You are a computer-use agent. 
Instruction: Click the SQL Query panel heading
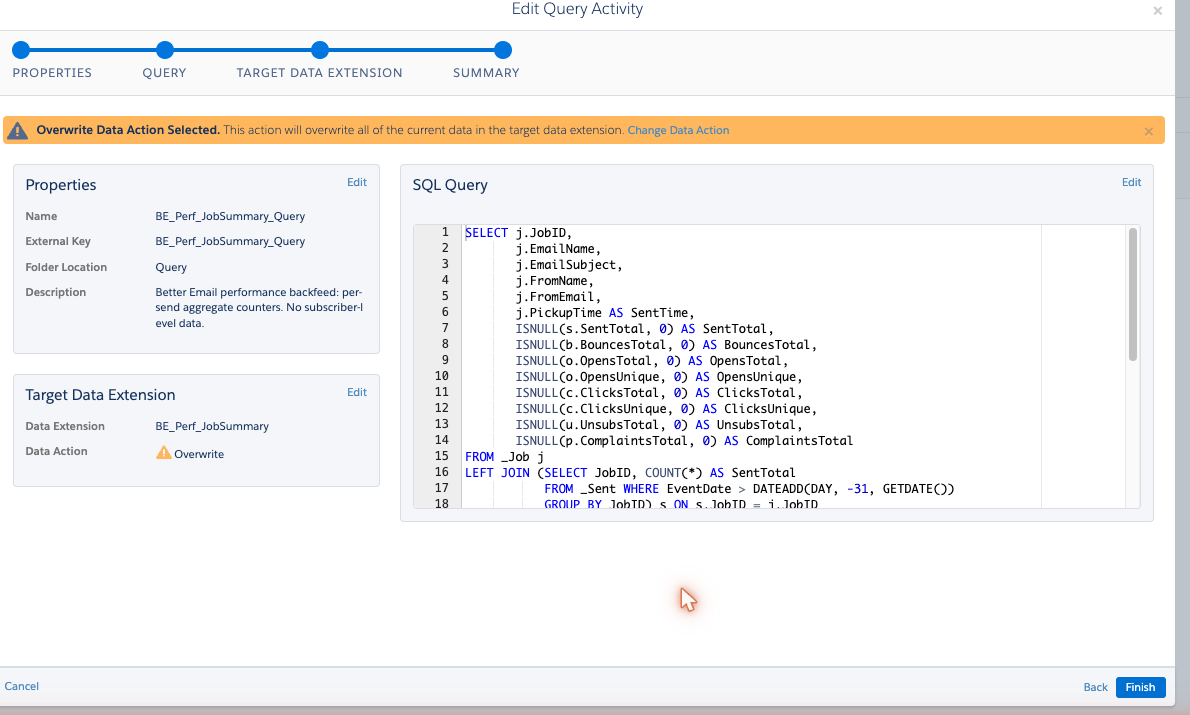point(450,185)
